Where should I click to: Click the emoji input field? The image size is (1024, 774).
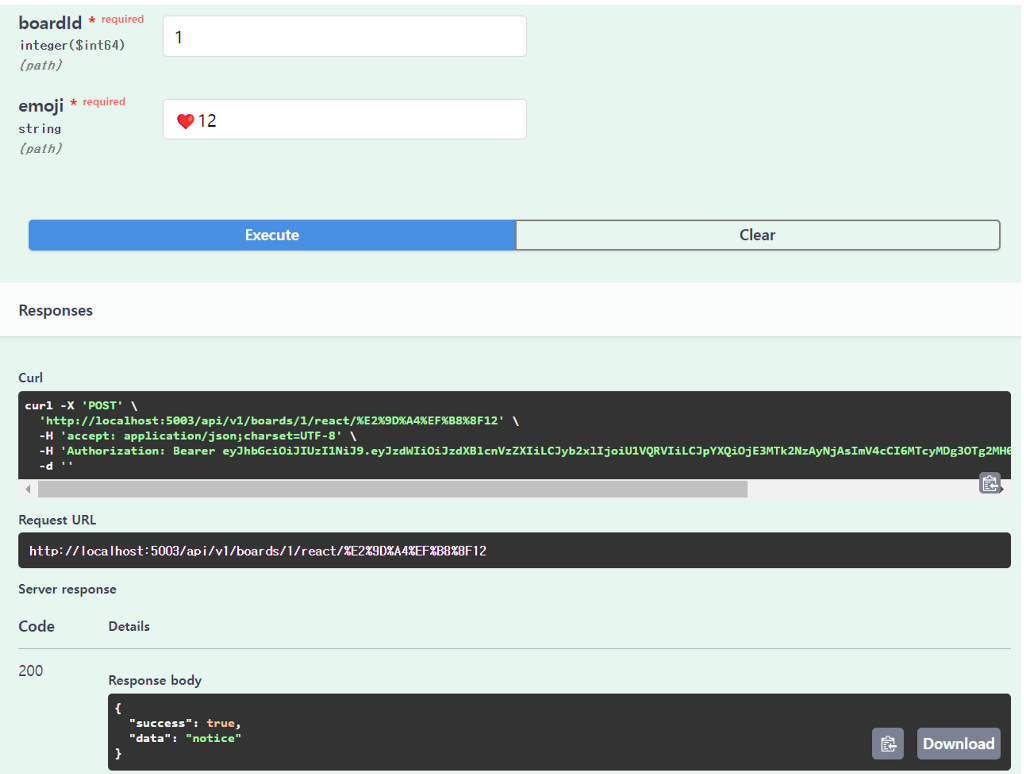pyautogui.click(x=344, y=120)
